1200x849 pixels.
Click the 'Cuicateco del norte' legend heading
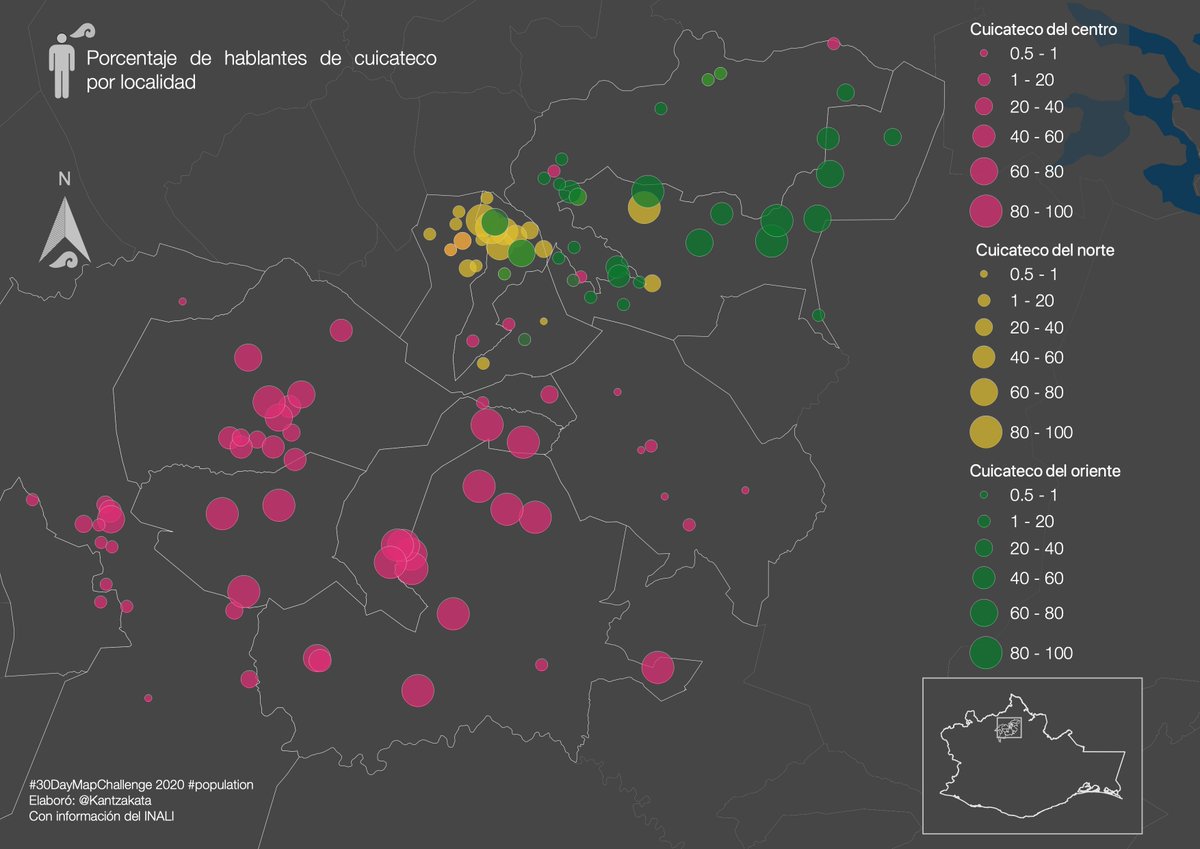coord(1044,250)
